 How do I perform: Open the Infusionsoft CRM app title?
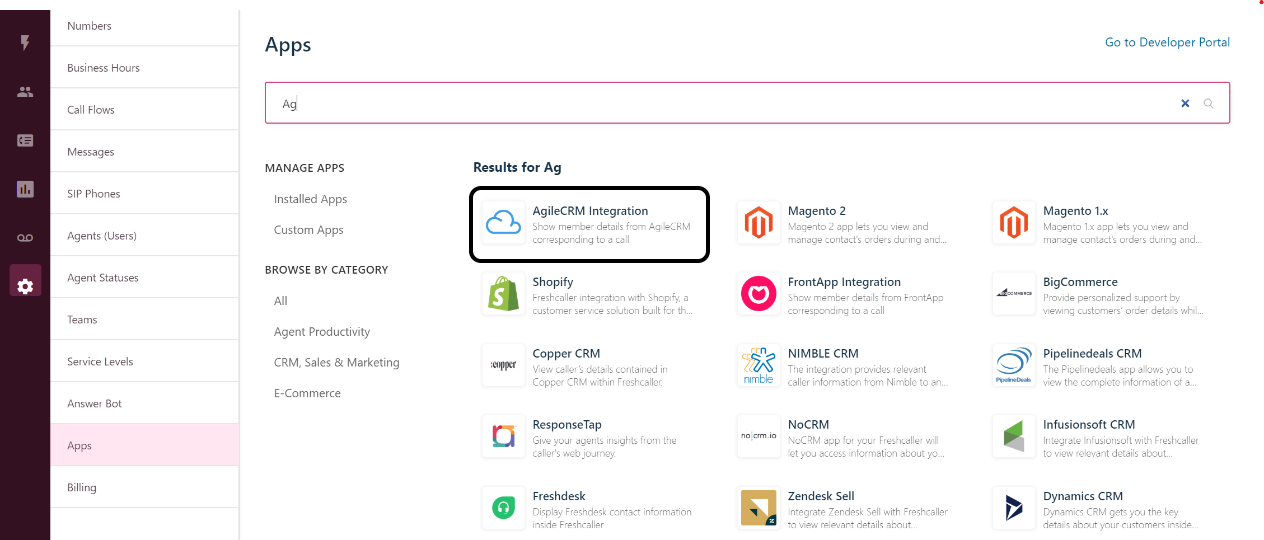pos(1089,424)
